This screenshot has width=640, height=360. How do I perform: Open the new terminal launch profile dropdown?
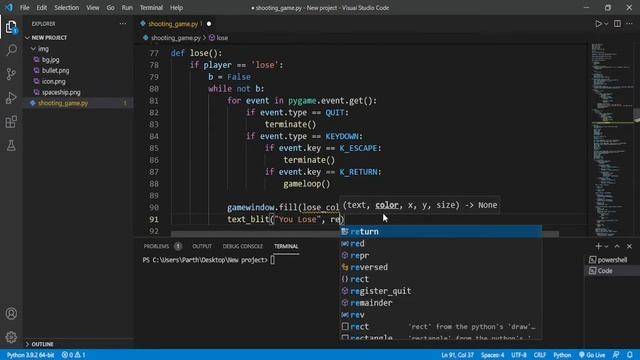pyautogui.click(x=606, y=246)
